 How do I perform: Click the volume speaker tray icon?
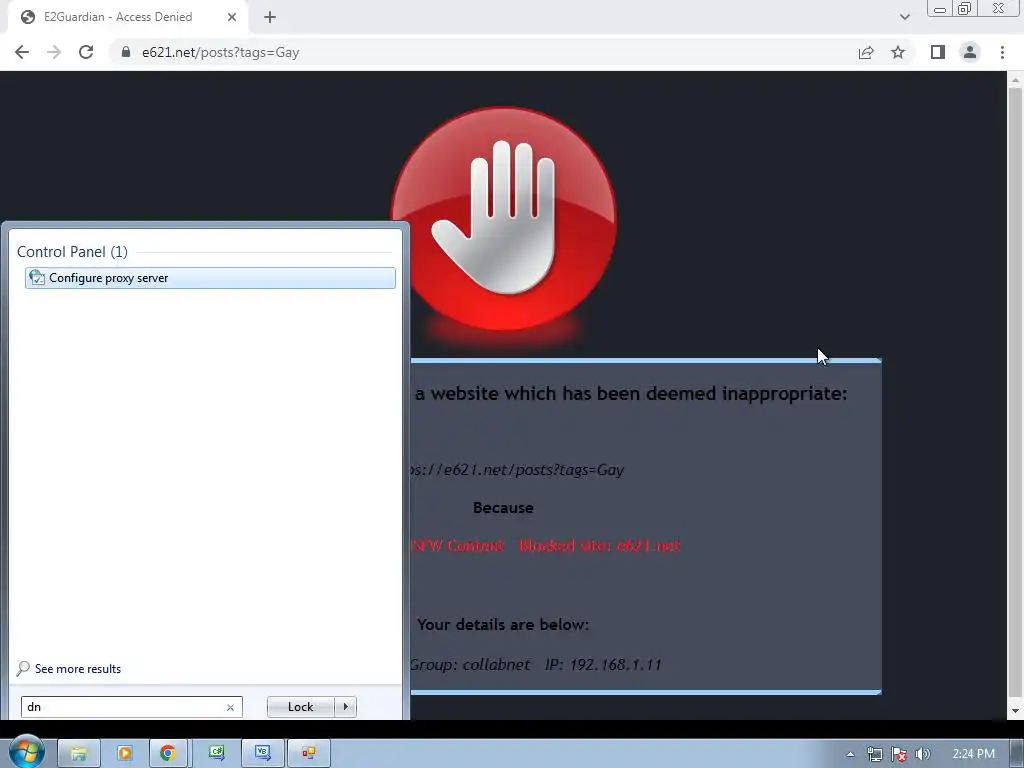923,754
